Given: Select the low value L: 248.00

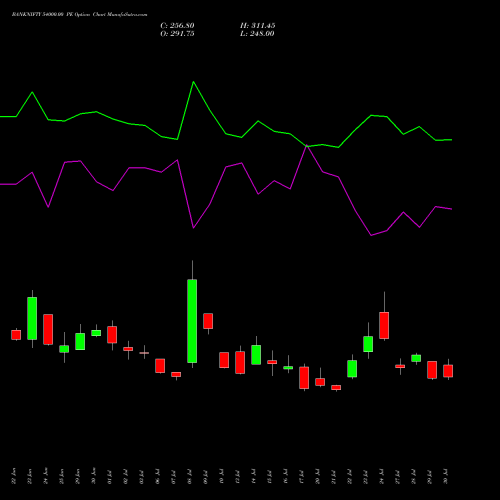Looking at the screenshot, I should (257, 34).
